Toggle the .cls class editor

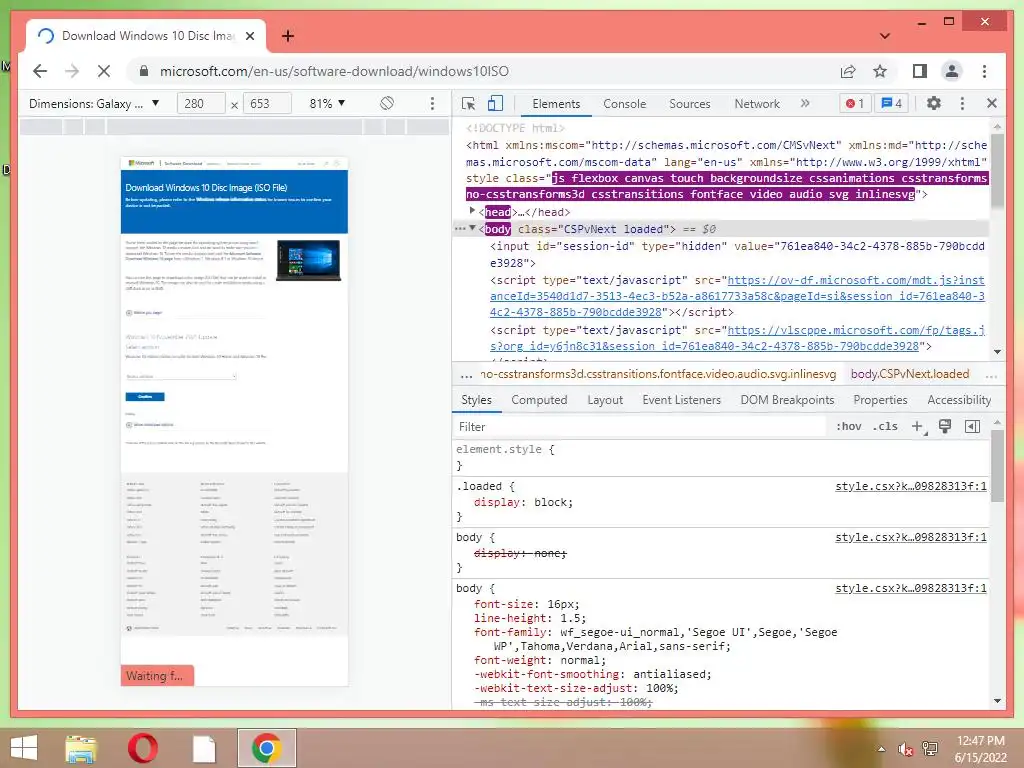point(885,426)
